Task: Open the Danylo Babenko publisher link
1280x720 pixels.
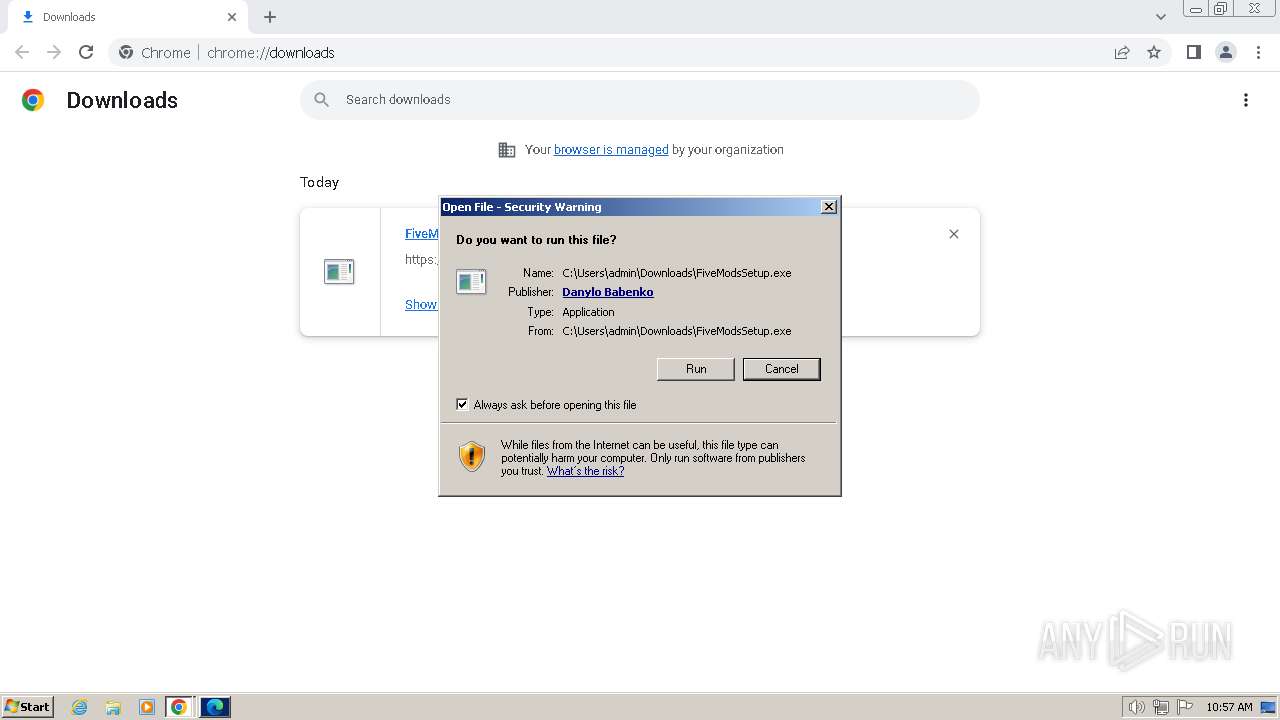Action: pyautogui.click(x=607, y=292)
